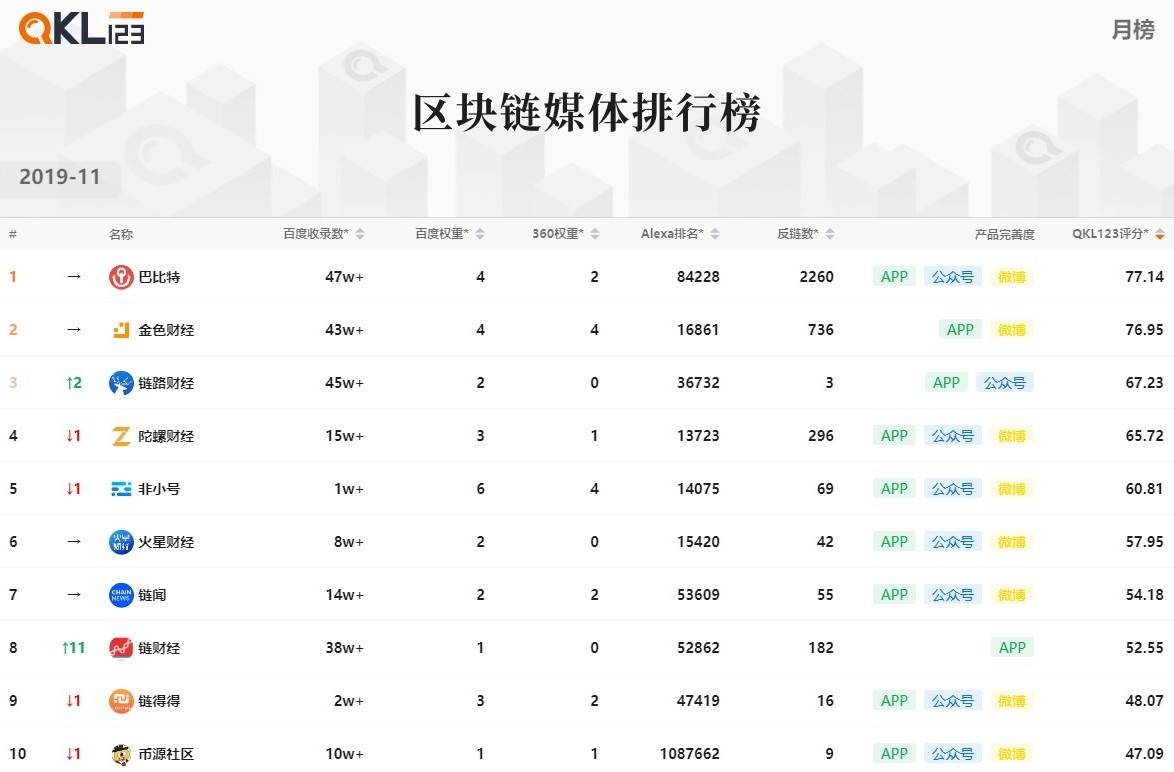The image size is (1174, 772).
Task: Sort by 百度权重 column arrows
Action: coord(480,234)
